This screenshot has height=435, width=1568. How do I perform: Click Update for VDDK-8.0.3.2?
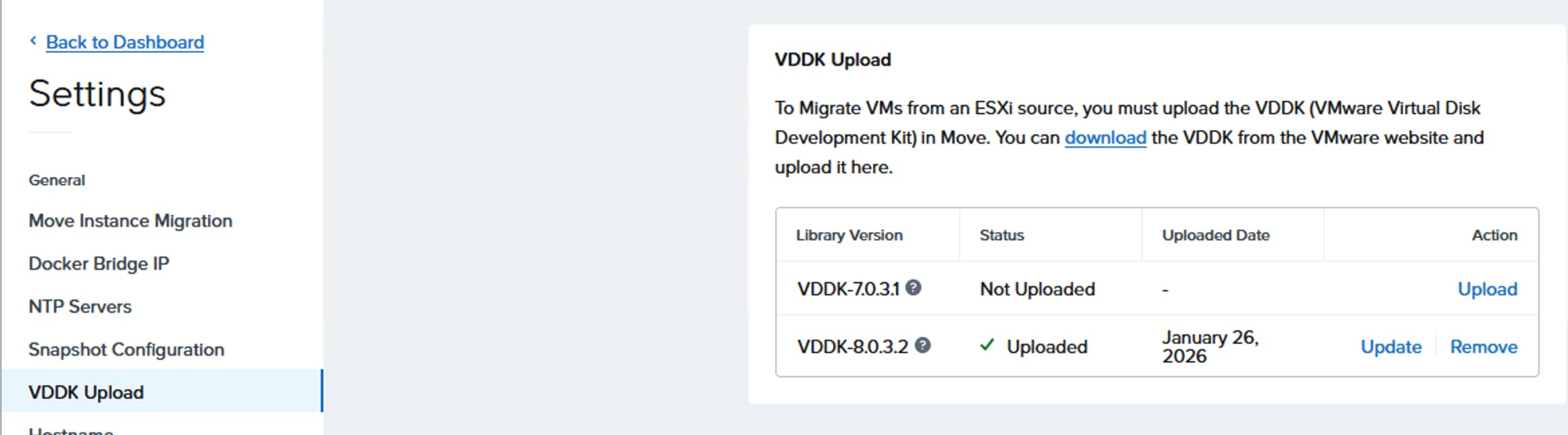[x=1390, y=347]
